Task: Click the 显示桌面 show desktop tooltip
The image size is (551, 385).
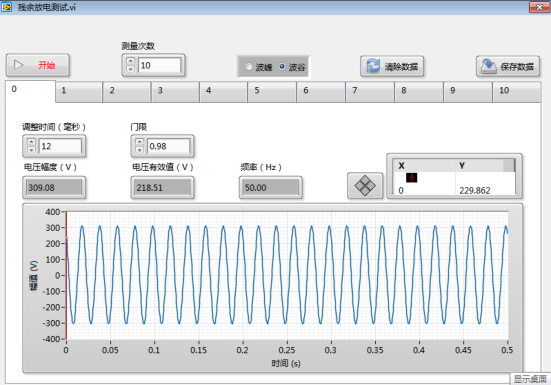Action: (x=530, y=379)
